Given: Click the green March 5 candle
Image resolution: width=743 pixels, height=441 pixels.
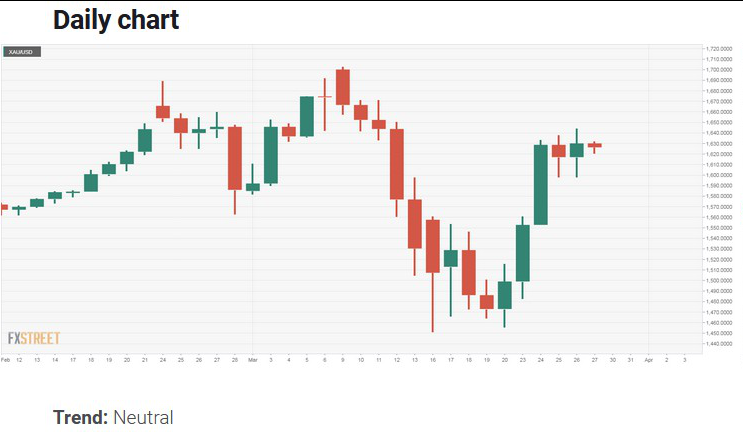Looking at the screenshot, I should coord(307,115).
